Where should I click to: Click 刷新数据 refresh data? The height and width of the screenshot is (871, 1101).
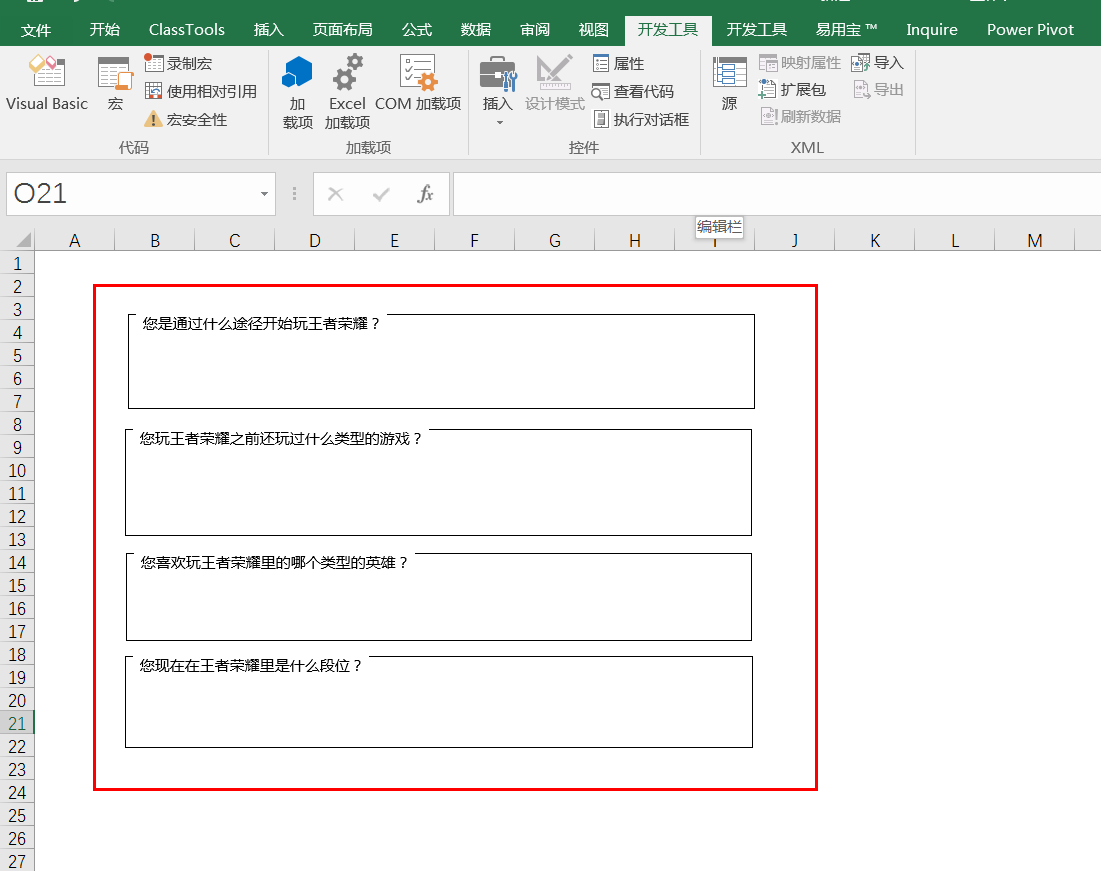pos(800,117)
